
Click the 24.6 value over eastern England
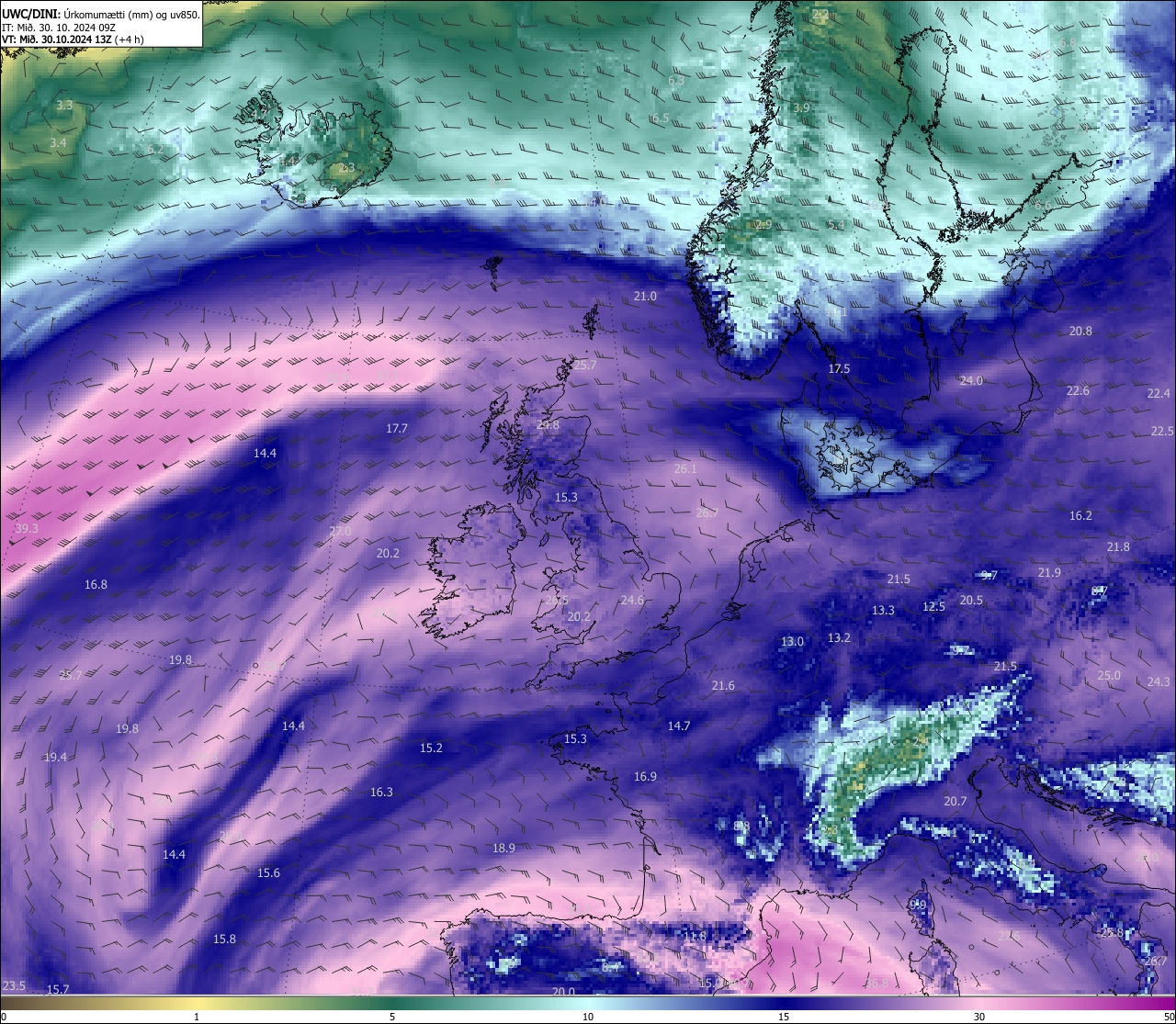[x=632, y=600]
